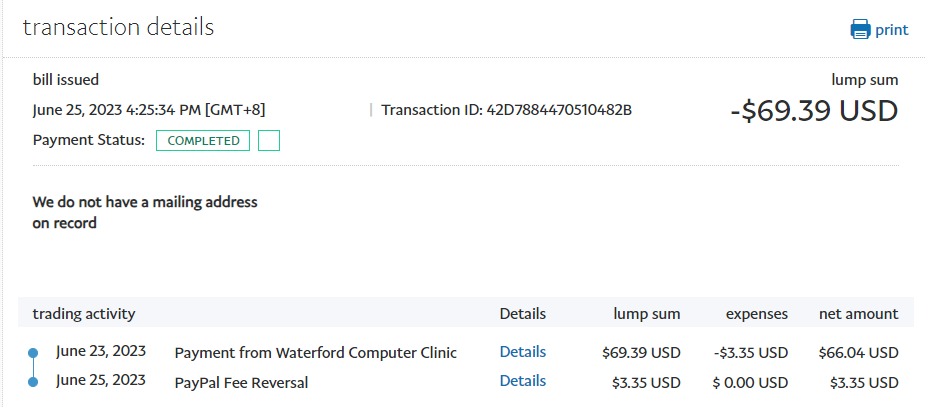
Task: Click the 'PayPal Fee Reversal' row text
Action: [241, 382]
